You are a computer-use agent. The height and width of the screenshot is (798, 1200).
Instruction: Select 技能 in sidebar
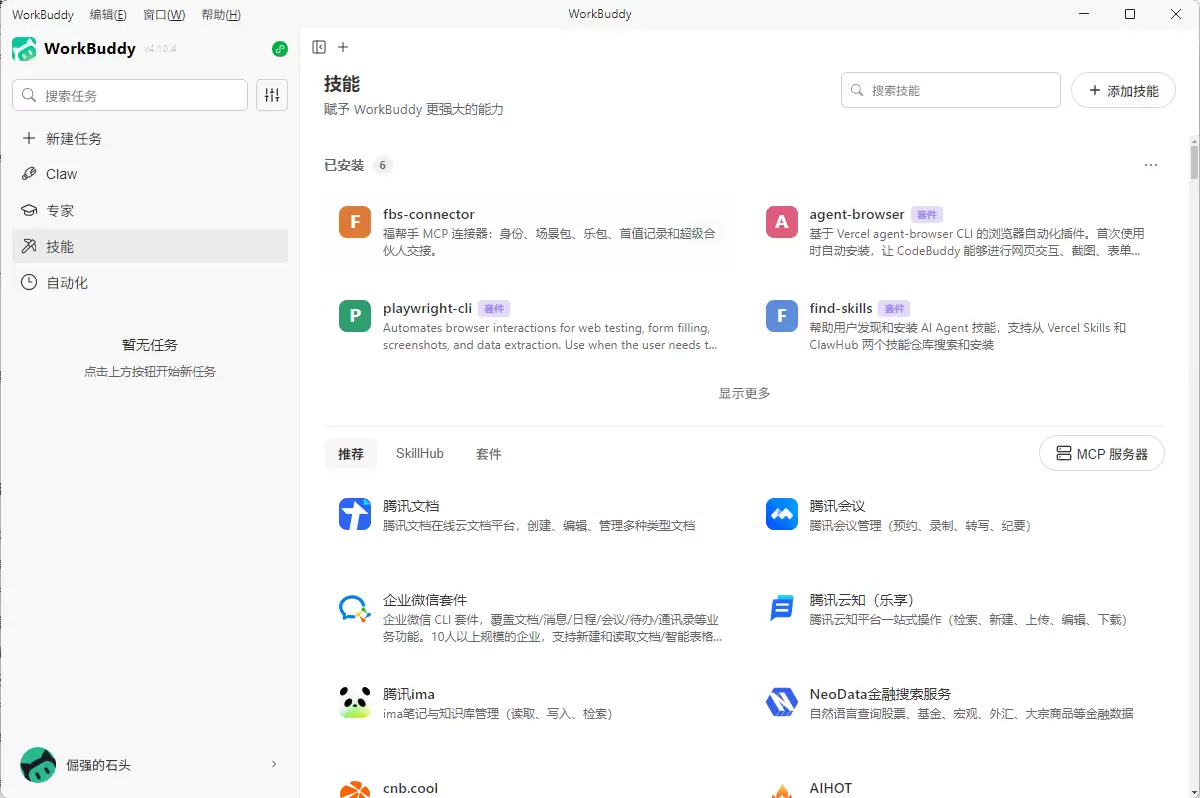point(150,246)
